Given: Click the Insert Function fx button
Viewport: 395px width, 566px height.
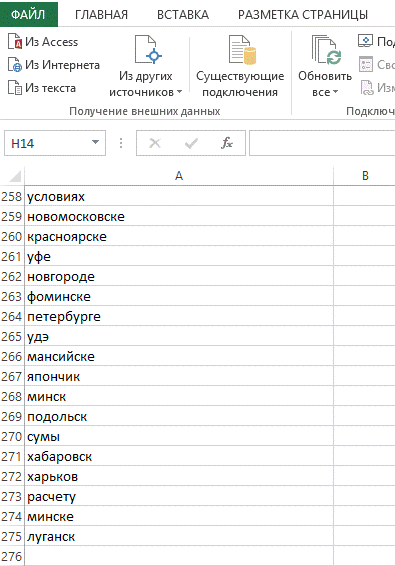Looking at the screenshot, I should pyautogui.click(x=227, y=143).
